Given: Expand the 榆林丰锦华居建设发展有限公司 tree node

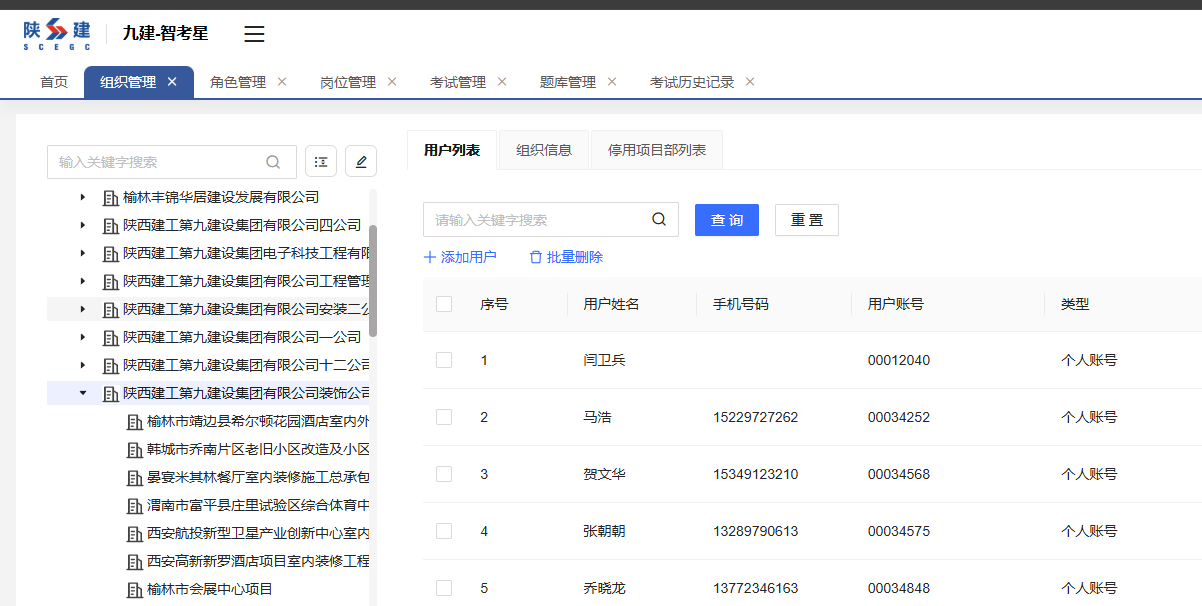Looking at the screenshot, I should [83, 197].
